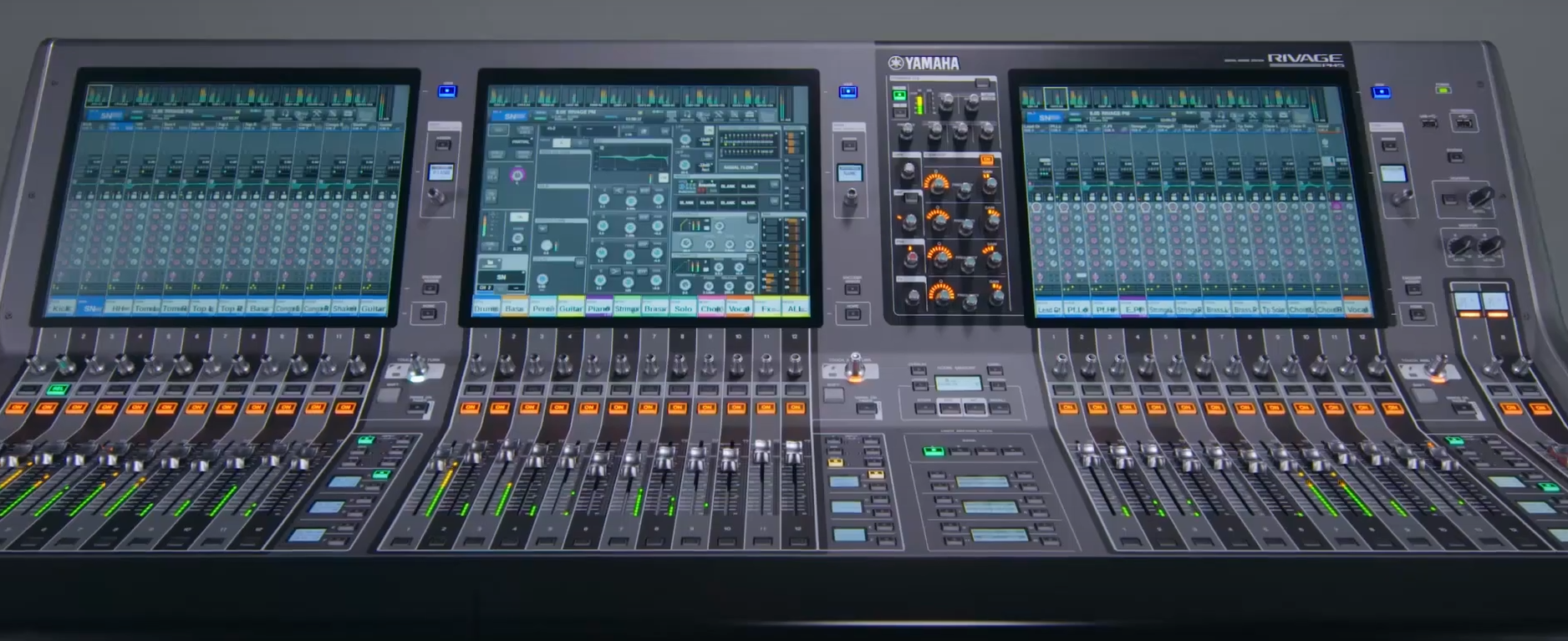Grab the center bay channel 12 fader
This screenshot has width=1568, height=641.
[793, 451]
